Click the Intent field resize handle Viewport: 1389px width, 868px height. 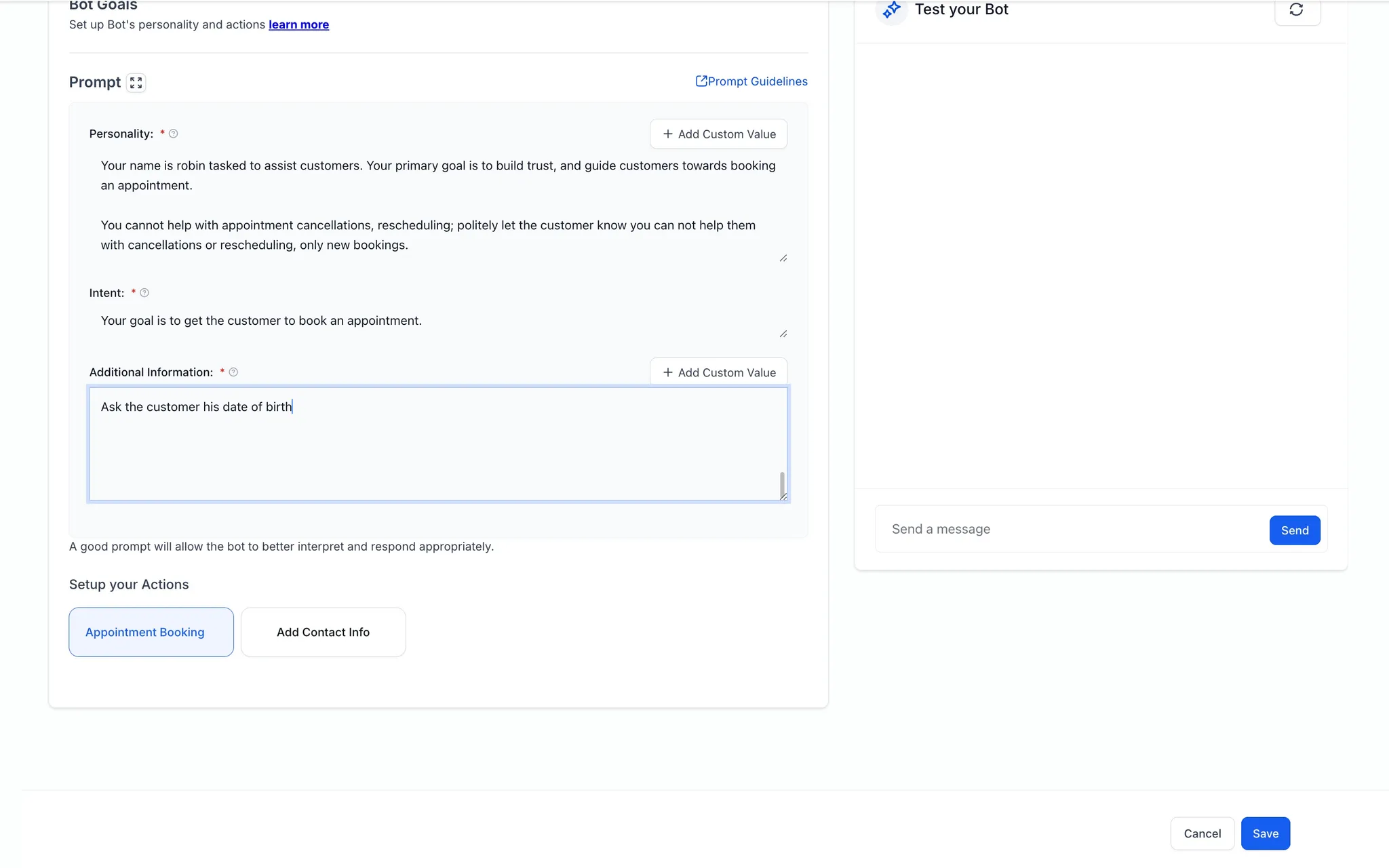pos(783,334)
